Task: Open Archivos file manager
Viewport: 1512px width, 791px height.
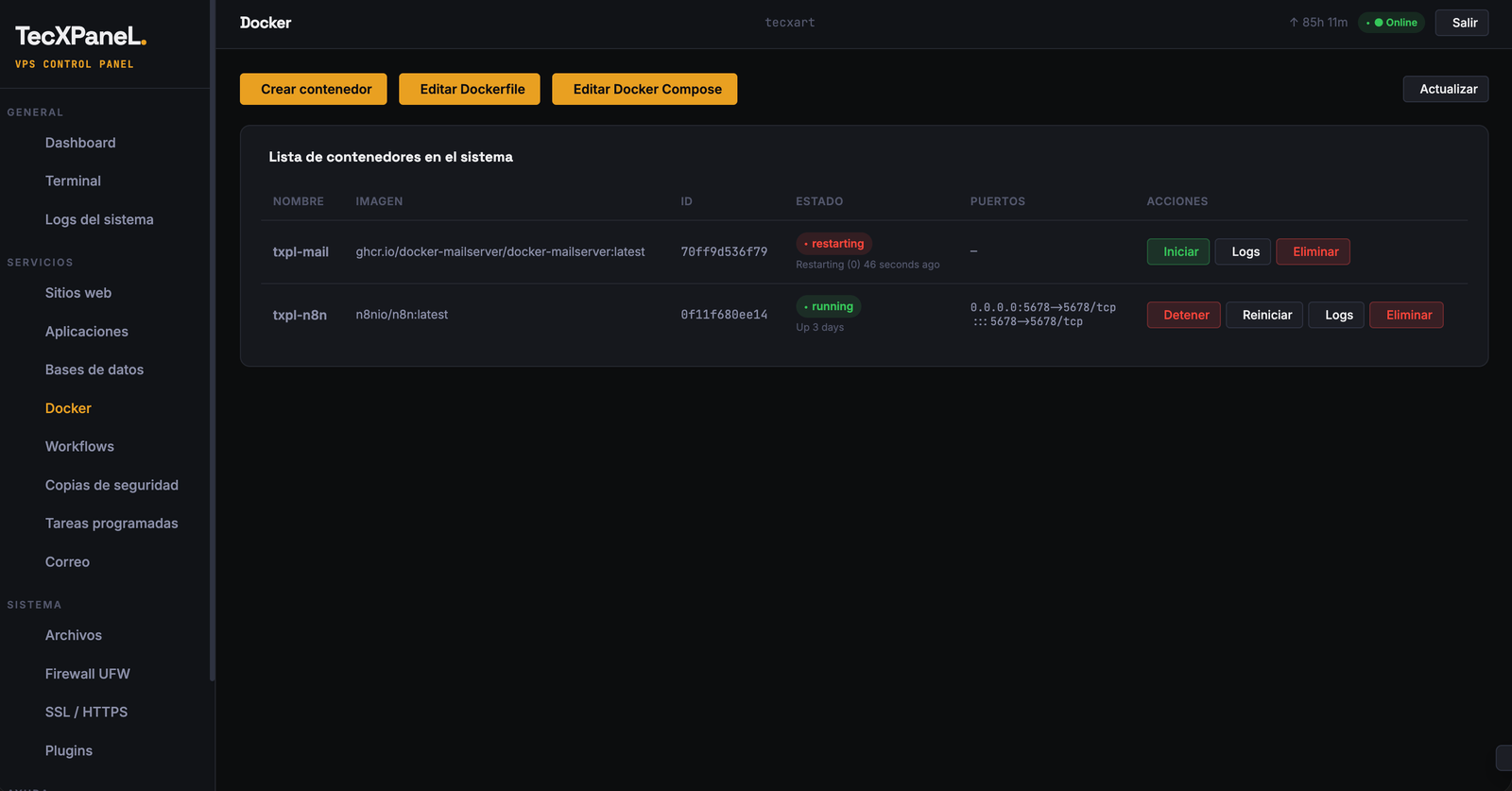Action: coord(74,635)
